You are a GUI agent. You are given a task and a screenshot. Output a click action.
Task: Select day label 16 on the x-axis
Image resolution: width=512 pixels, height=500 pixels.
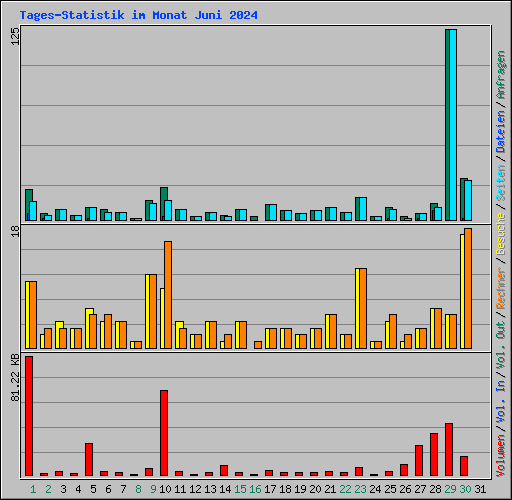click(x=255, y=489)
